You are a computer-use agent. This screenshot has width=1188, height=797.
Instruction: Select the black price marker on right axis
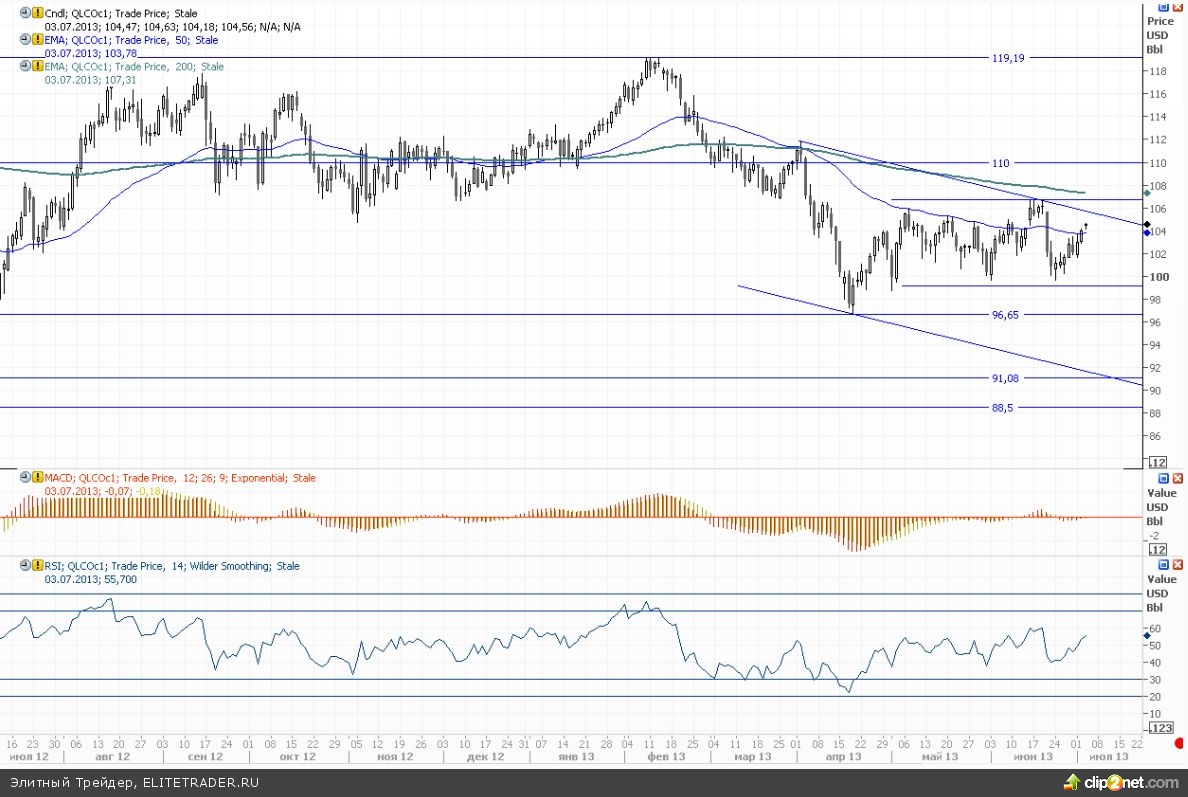(x=1146, y=224)
